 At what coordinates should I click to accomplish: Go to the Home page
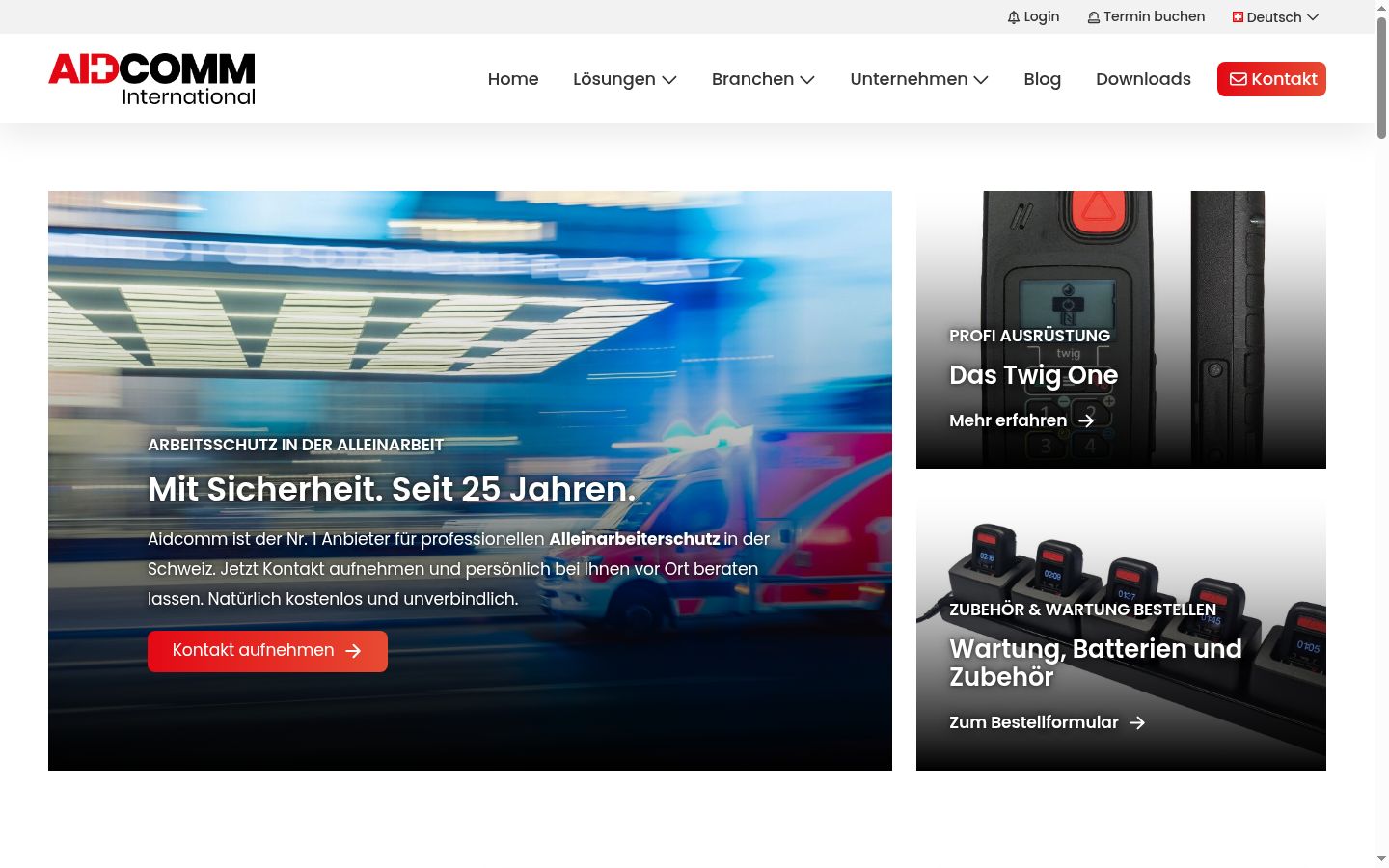[513, 79]
